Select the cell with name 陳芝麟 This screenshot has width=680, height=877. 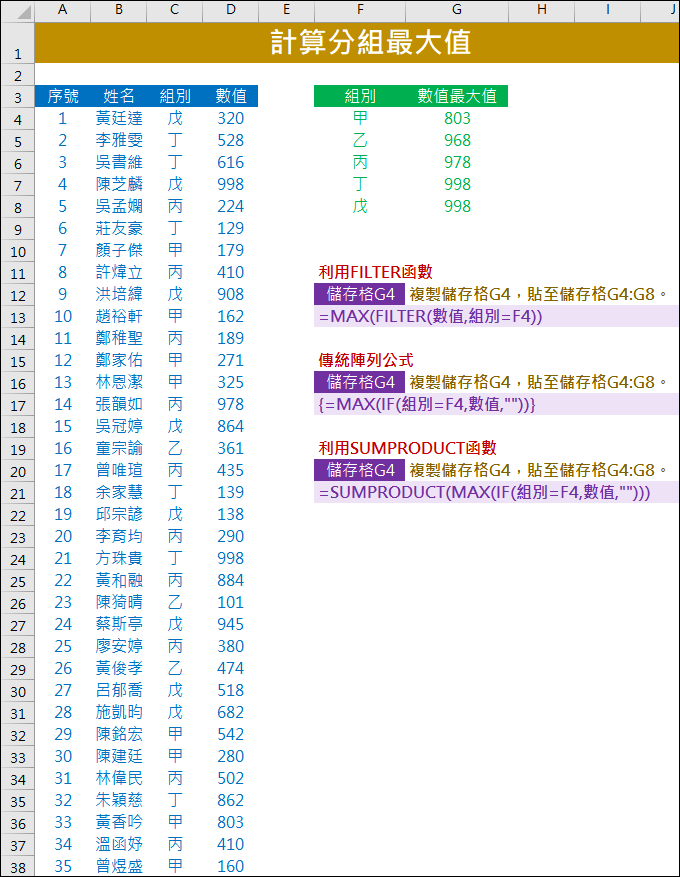(119, 184)
